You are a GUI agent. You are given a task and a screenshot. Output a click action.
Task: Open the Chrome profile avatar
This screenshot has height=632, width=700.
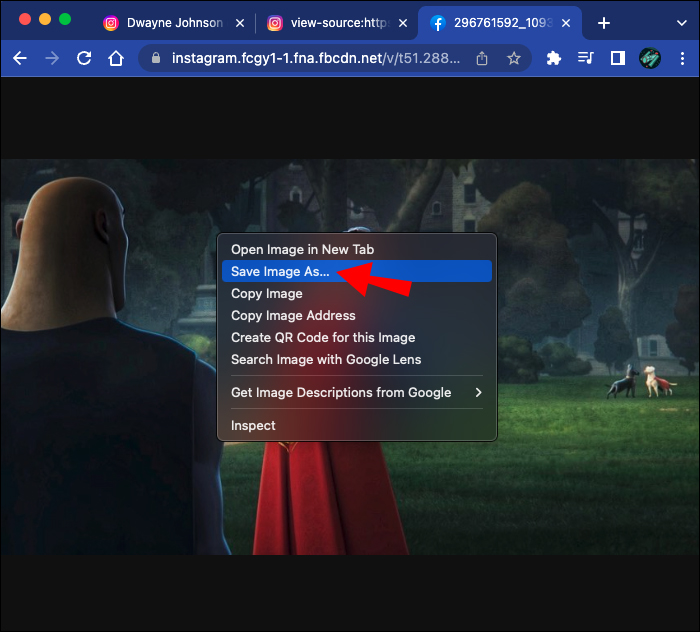pos(650,58)
